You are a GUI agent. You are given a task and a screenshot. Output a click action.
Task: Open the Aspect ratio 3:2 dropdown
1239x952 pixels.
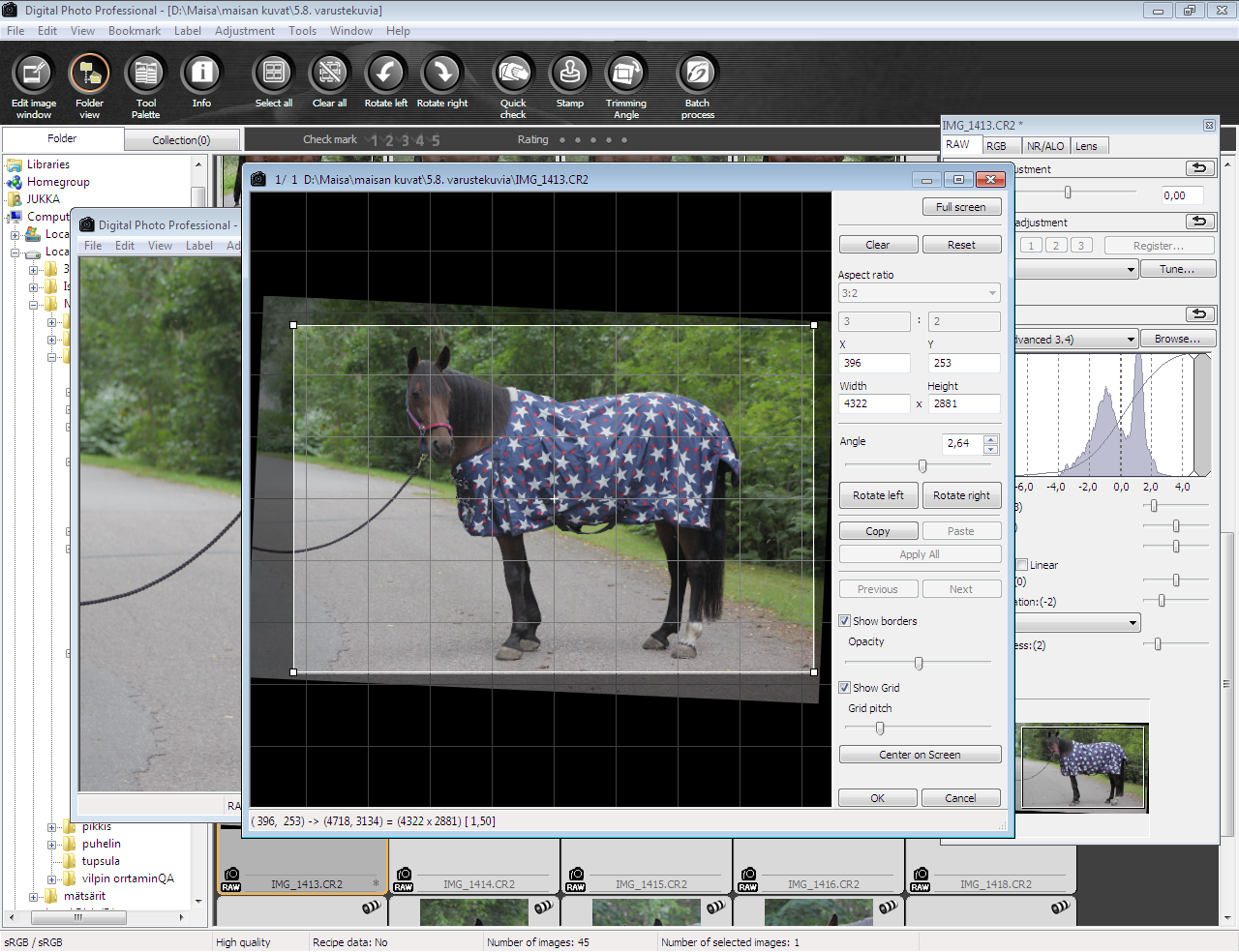pos(920,293)
